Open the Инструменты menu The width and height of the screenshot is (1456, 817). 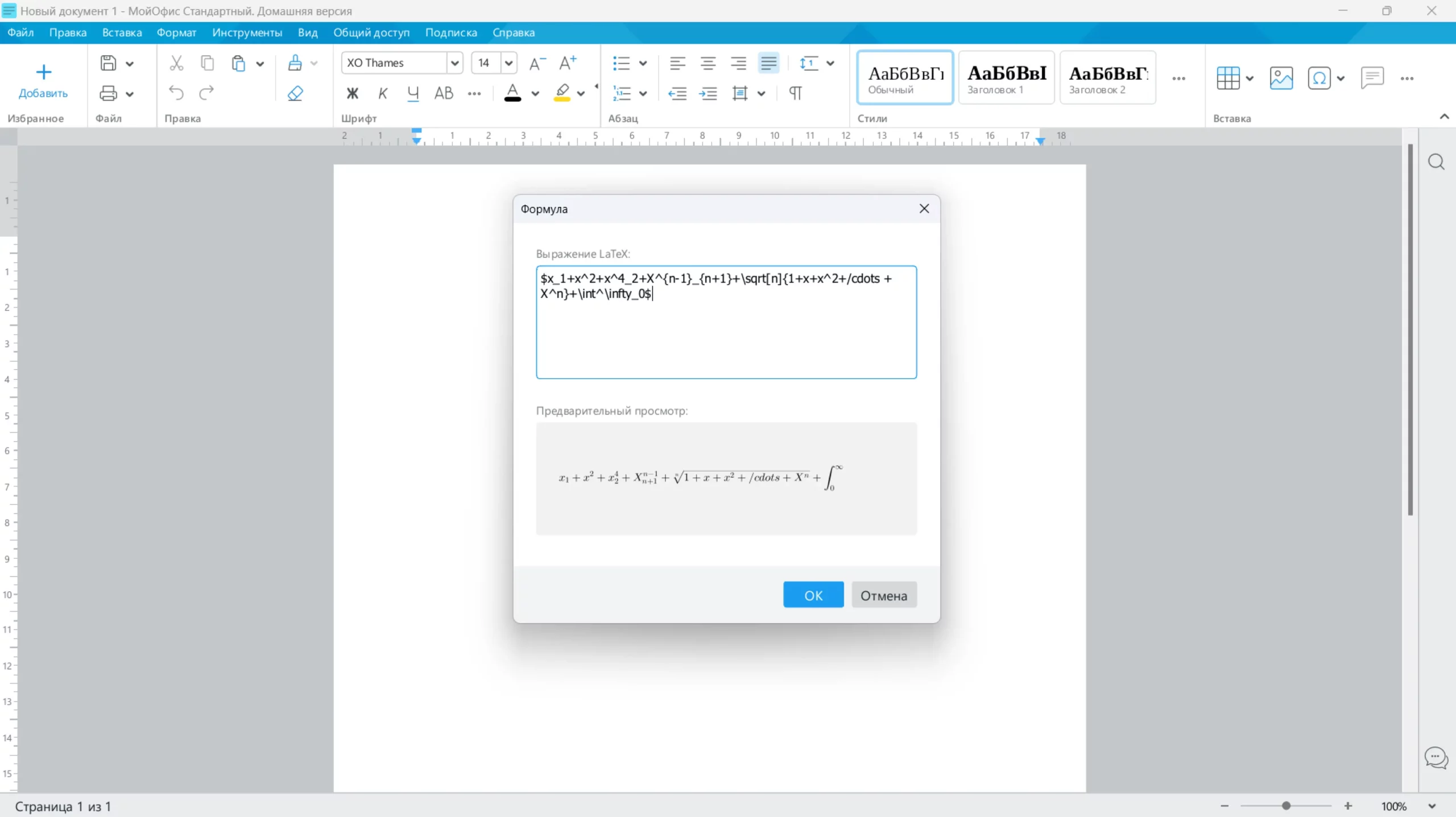tap(247, 32)
